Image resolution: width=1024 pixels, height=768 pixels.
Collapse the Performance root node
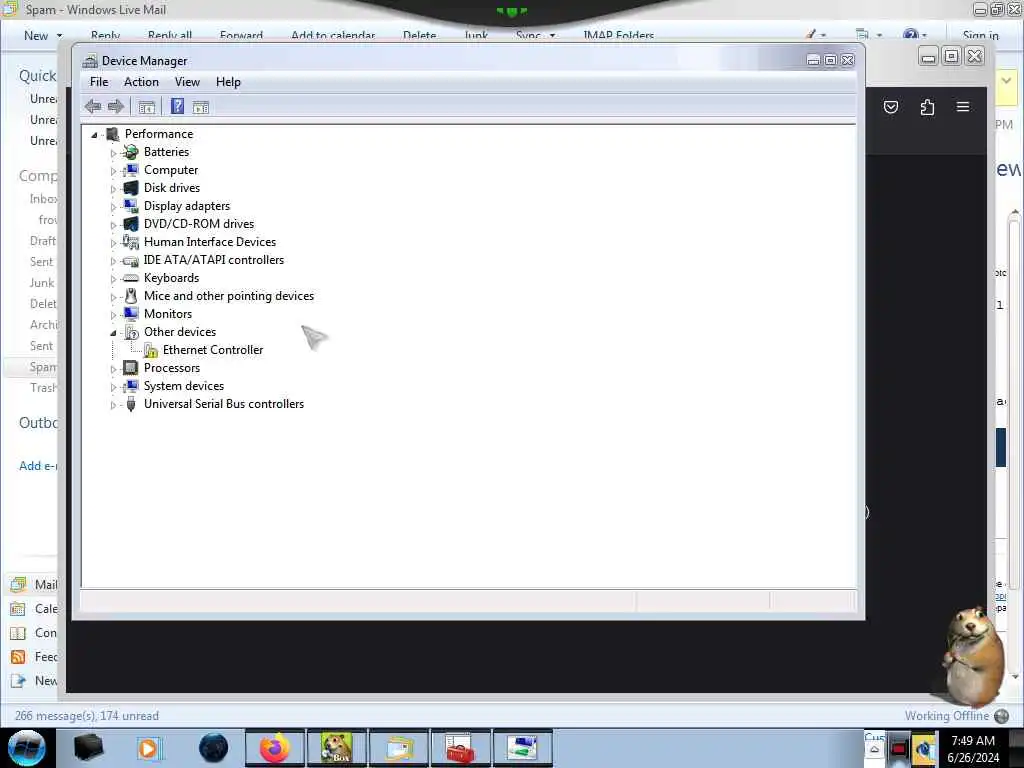coord(94,135)
